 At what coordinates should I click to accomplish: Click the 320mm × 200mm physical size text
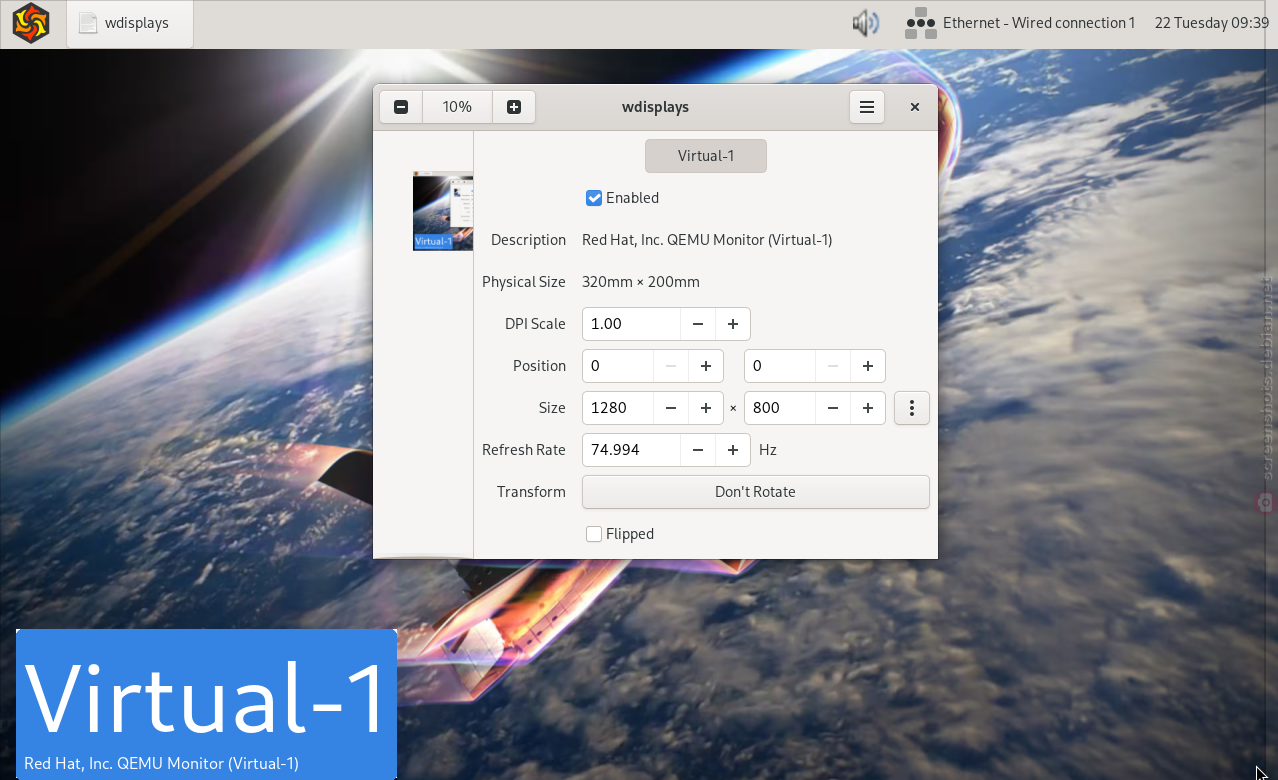point(641,282)
